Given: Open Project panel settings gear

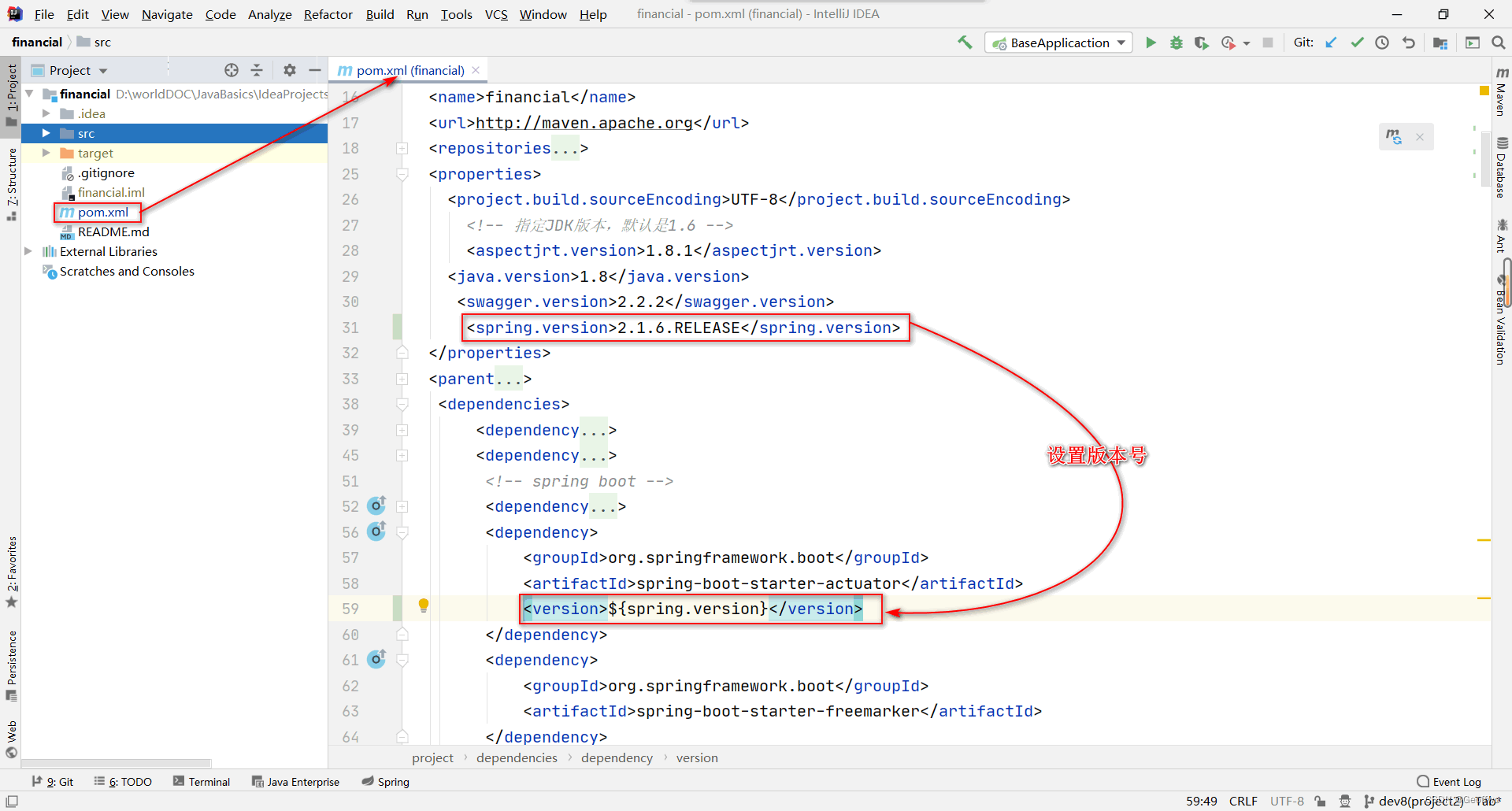Looking at the screenshot, I should (x=290, y=70).
